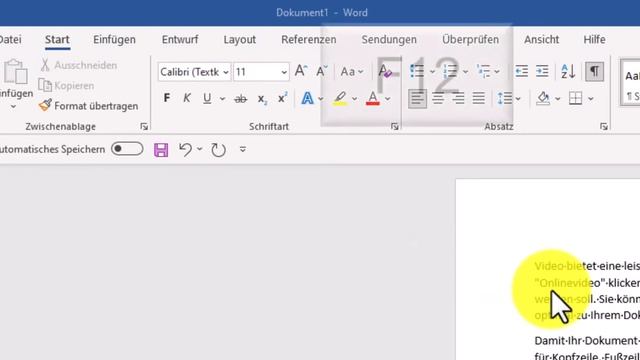Viewport: 640px width, 360px height.
Task: Expand text effects dropdown arrow
Action: point(321,99)
